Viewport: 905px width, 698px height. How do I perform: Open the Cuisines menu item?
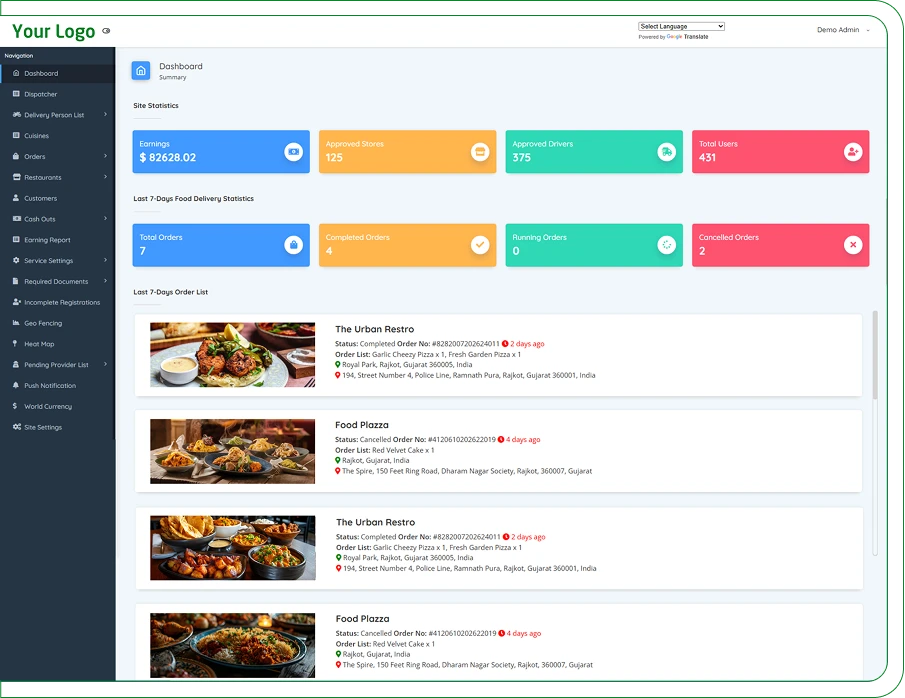57,136
